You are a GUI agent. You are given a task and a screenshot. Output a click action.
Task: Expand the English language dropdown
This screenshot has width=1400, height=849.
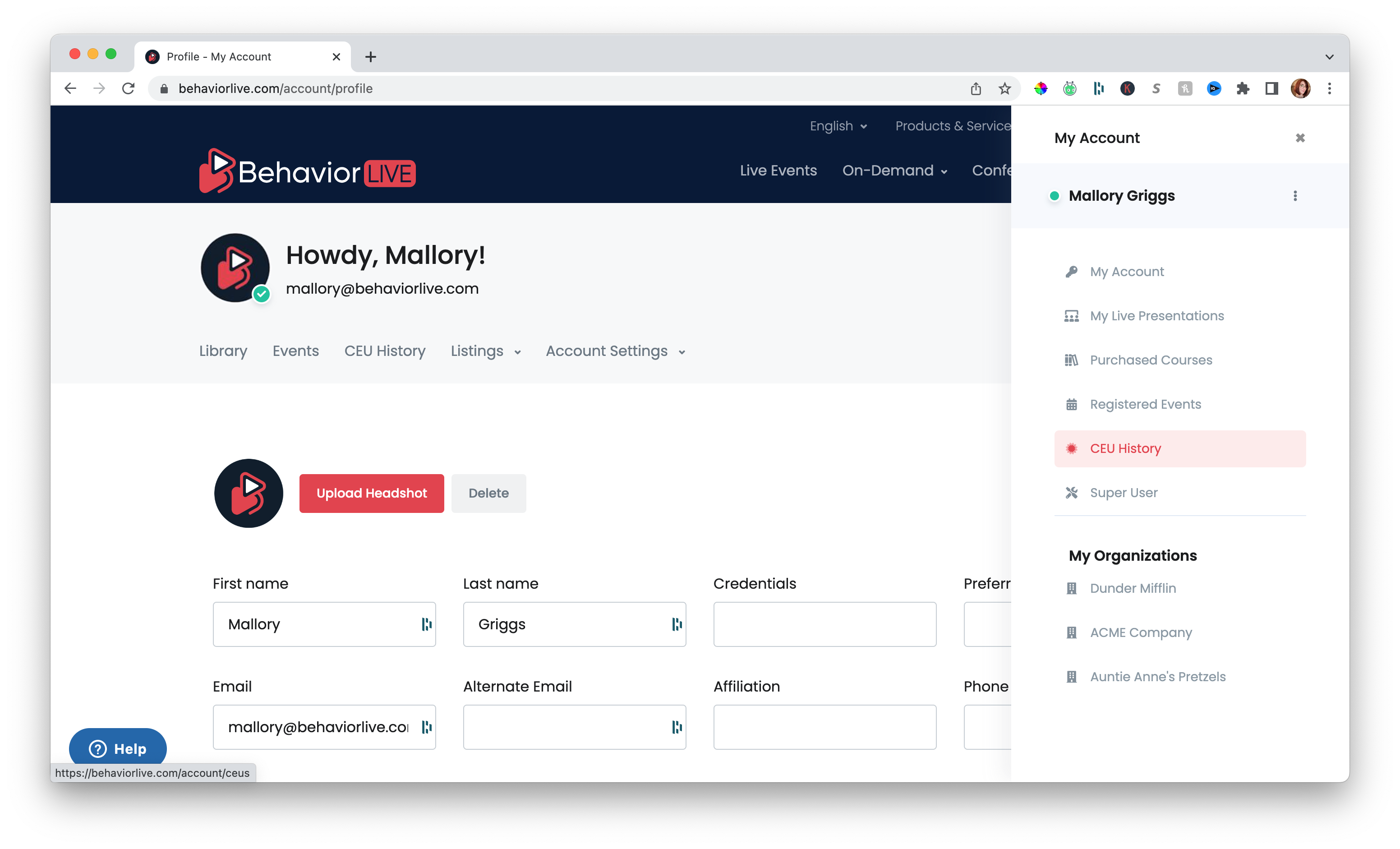[x=838, y=126]
